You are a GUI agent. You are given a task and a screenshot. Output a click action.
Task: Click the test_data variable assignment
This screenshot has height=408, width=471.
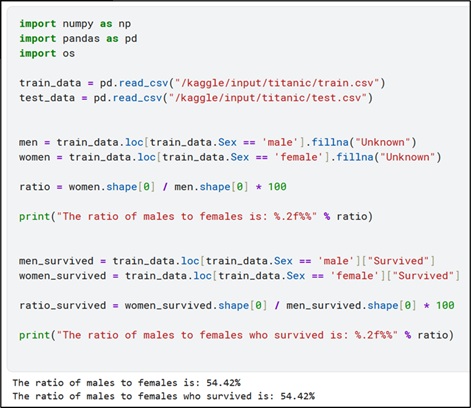click(196, 98)
